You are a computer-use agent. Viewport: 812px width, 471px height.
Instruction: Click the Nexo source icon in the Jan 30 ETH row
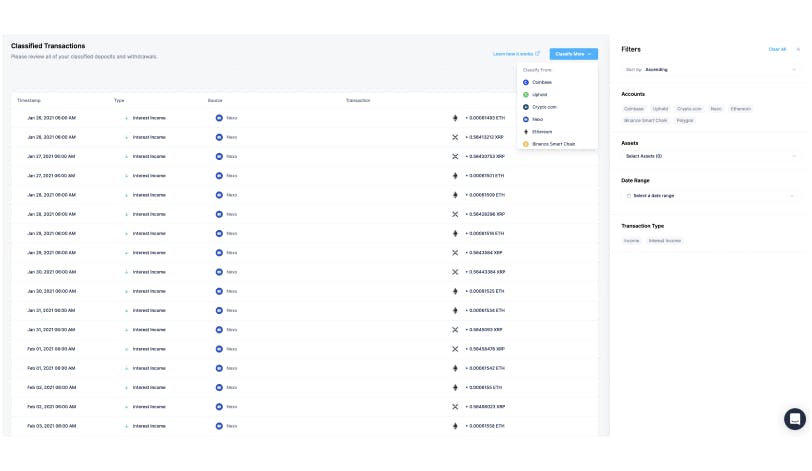click(219, 291)
